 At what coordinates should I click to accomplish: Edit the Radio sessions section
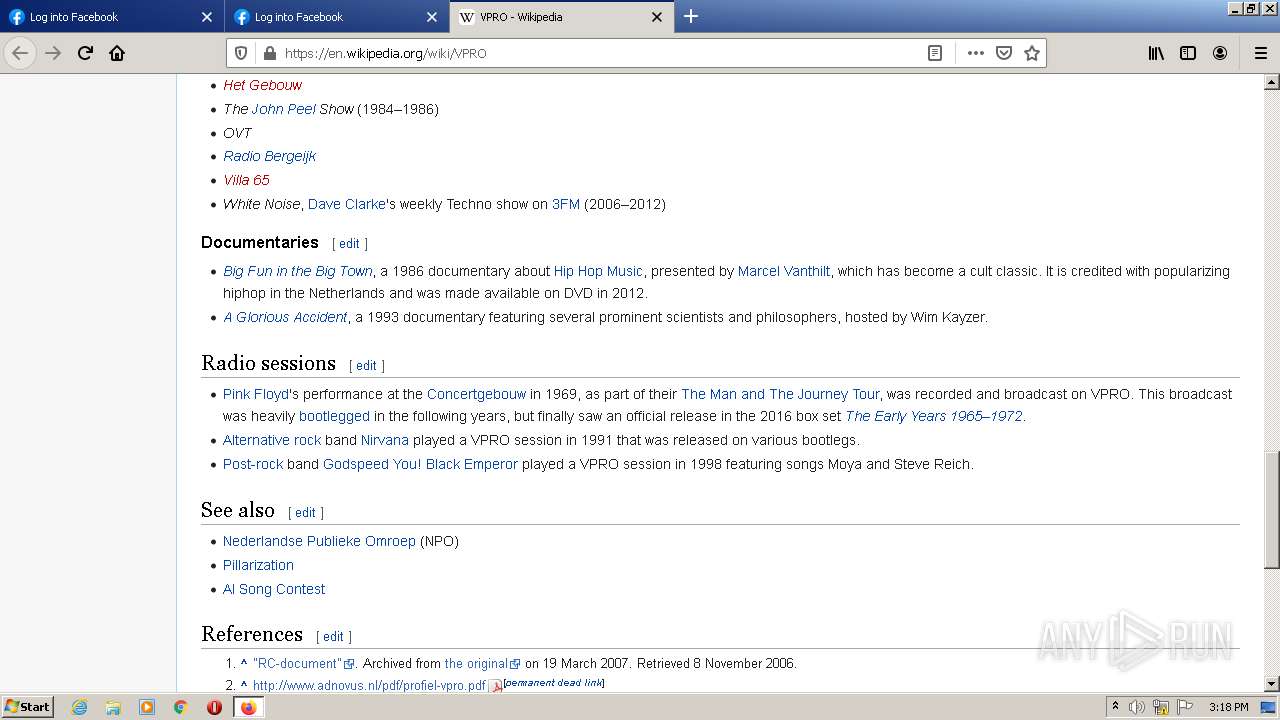click(366, 366)
